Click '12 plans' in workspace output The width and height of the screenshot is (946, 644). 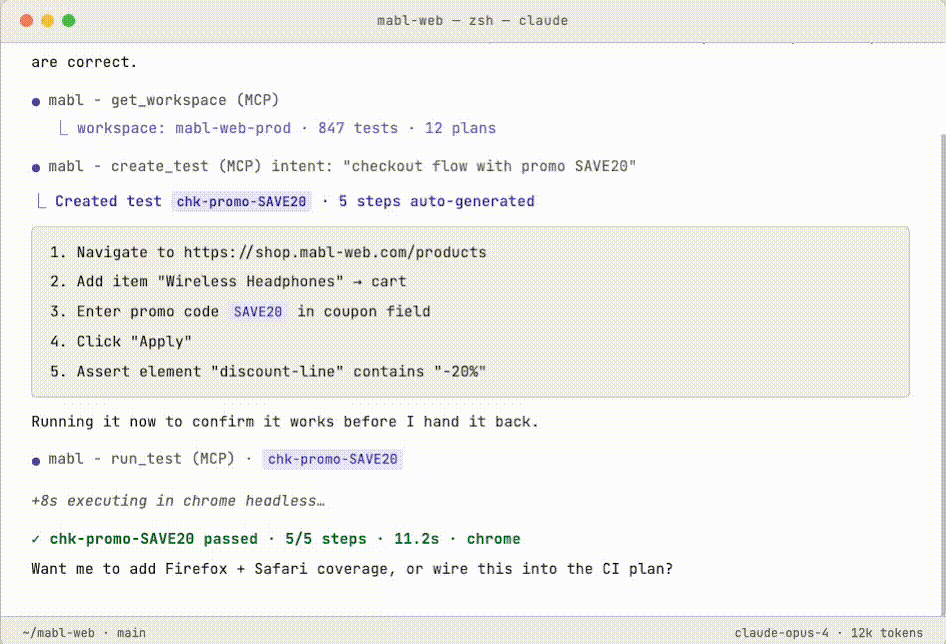point(460,129)
